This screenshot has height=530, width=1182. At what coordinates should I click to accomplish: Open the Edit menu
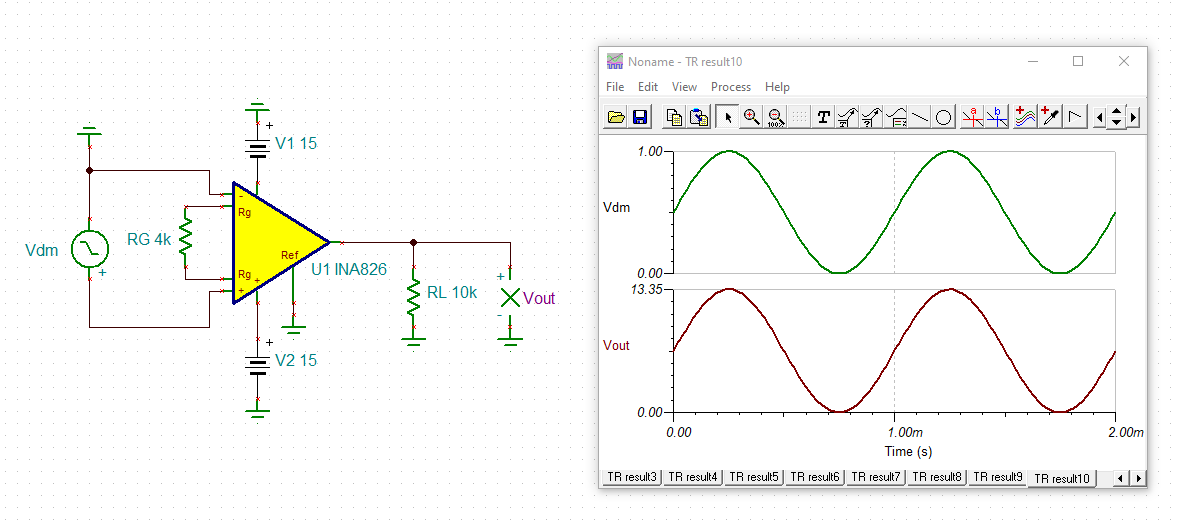(x=648, y=87)
